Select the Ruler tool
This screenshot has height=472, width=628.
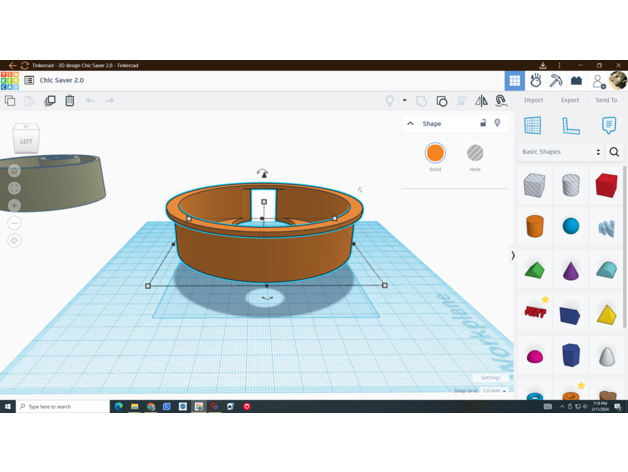570,126
